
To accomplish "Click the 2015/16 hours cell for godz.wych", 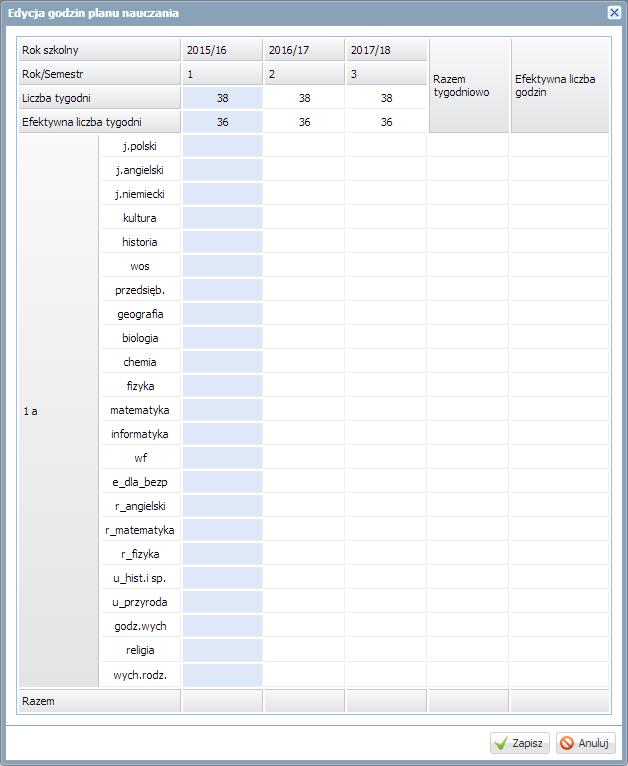I will [x=222, y=626].
